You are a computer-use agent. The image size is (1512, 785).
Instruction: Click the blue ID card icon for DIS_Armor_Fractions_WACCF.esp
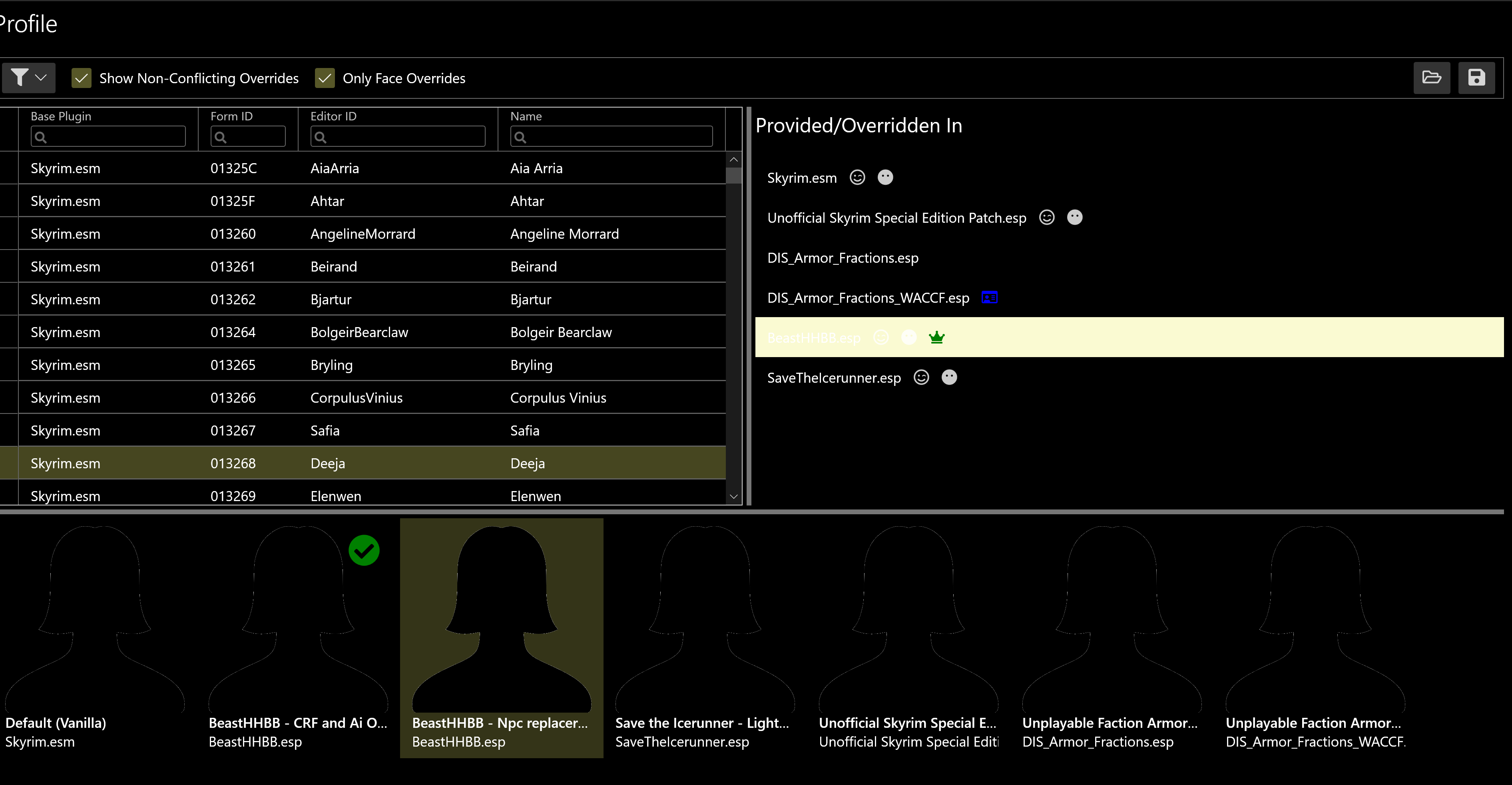click(x=989, y=297)
